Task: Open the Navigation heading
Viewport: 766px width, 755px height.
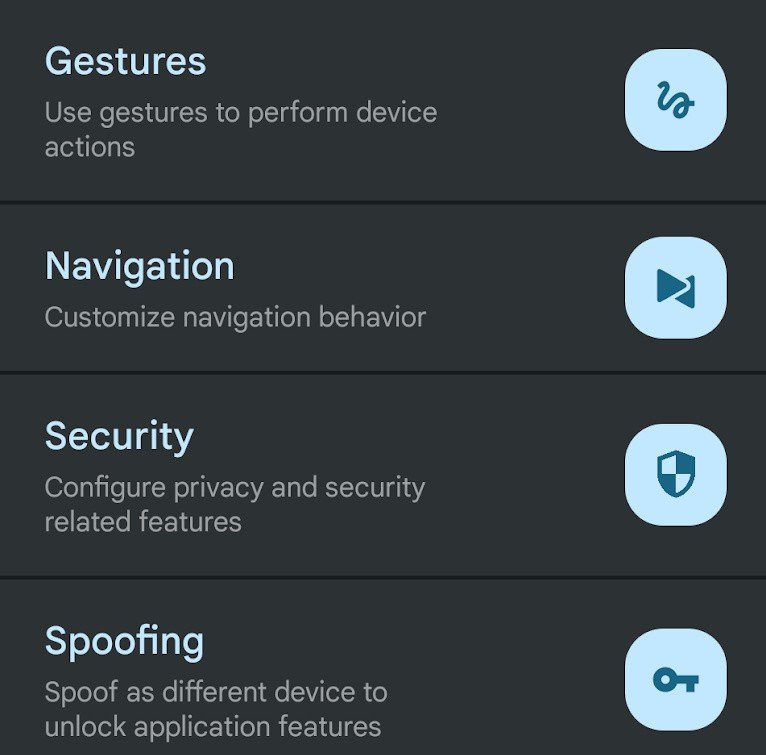Action: point(139,266)
